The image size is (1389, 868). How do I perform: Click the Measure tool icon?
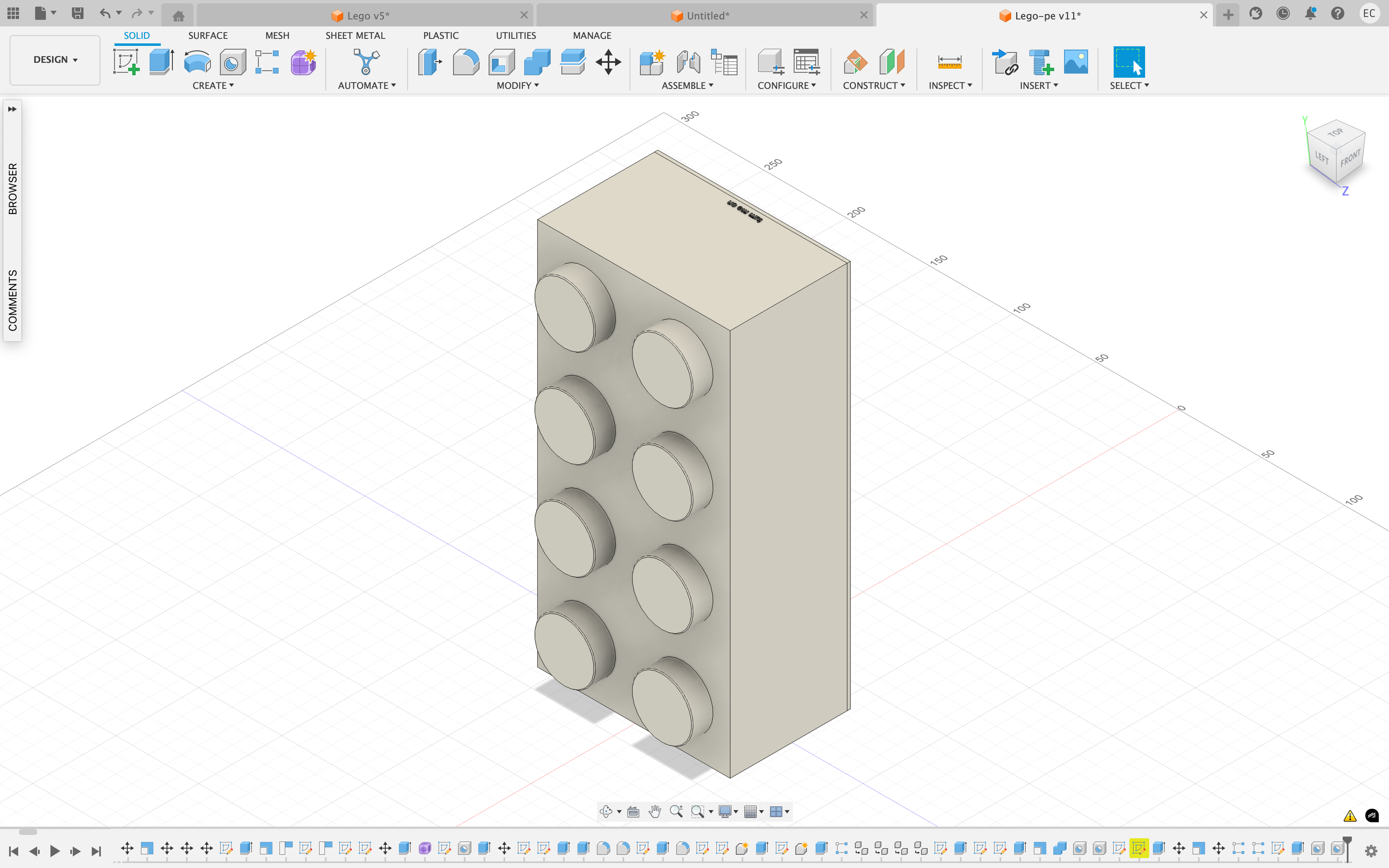949,62
